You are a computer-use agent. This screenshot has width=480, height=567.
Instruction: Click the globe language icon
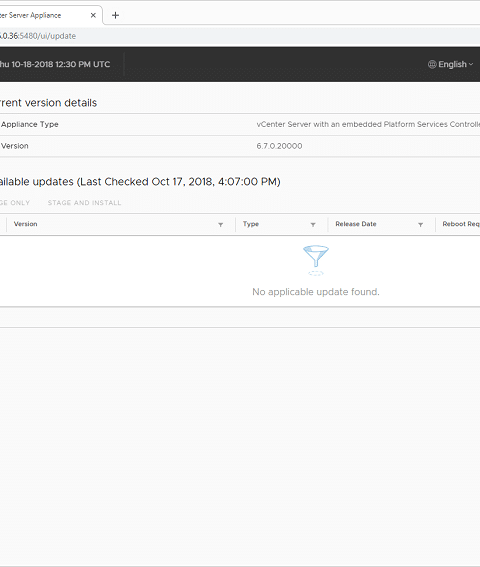pyautogui.click(x=432, y=64)
